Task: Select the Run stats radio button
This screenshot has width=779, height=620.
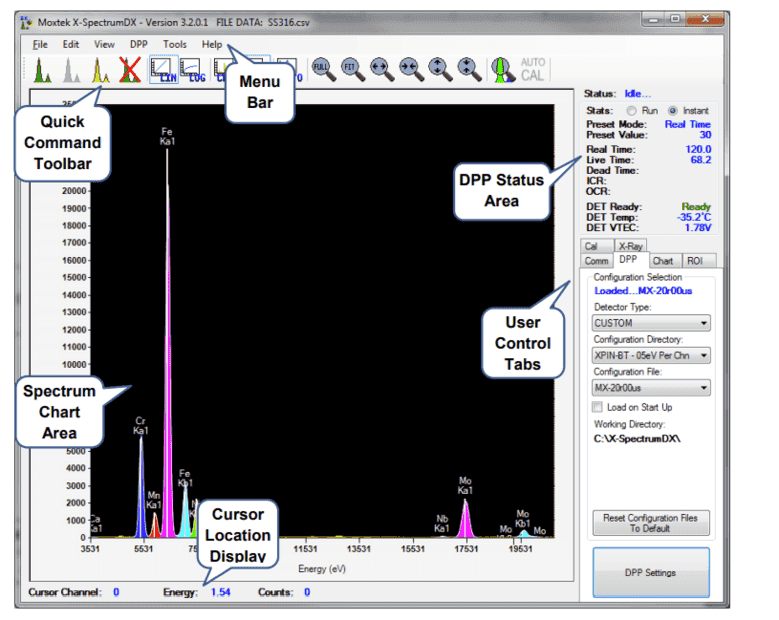Action: tap(631, 111)
